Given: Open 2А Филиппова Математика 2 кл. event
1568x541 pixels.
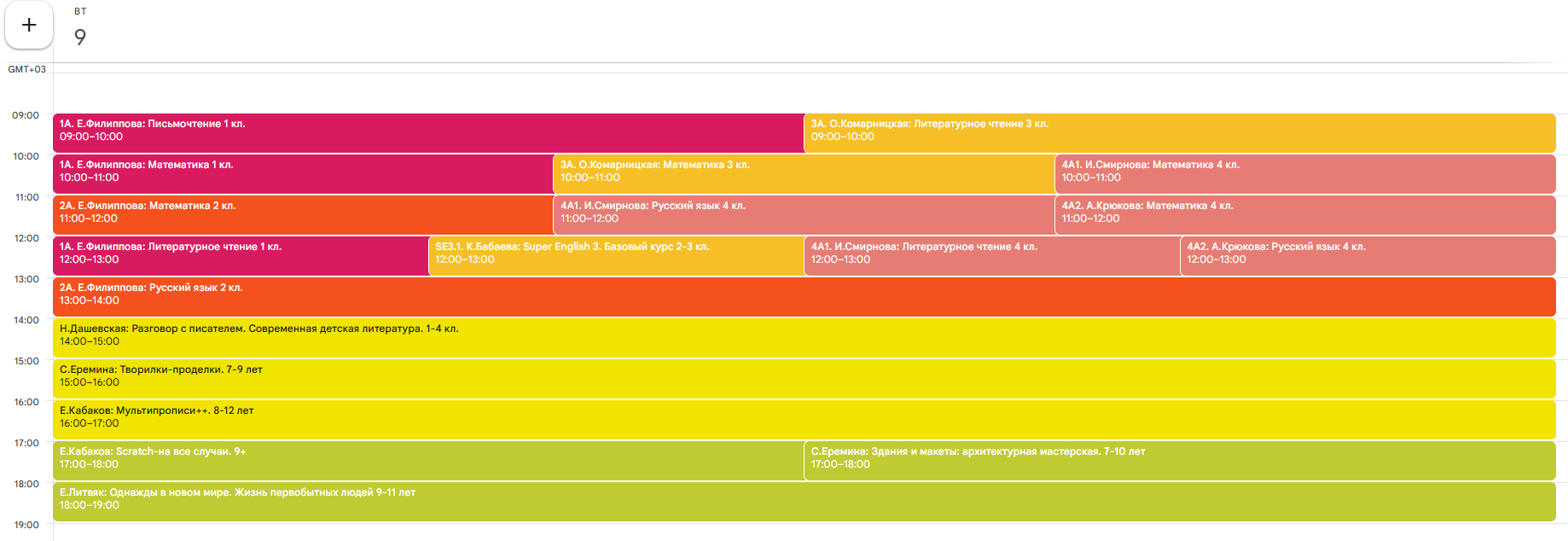Looking at the screenshot, I should tap(303, 215).
